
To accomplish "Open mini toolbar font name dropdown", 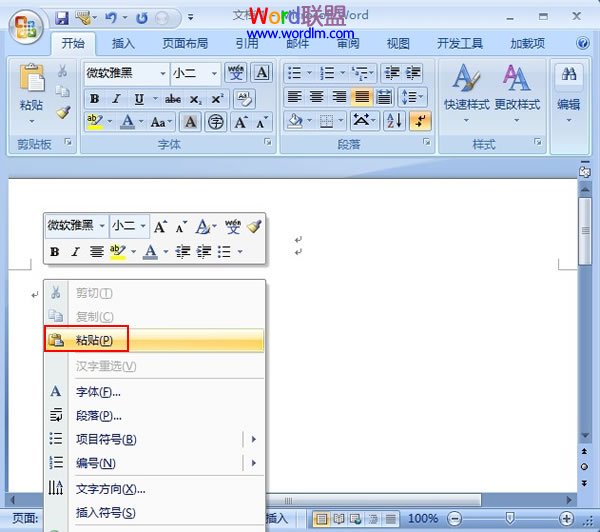I will click(102, 226).
